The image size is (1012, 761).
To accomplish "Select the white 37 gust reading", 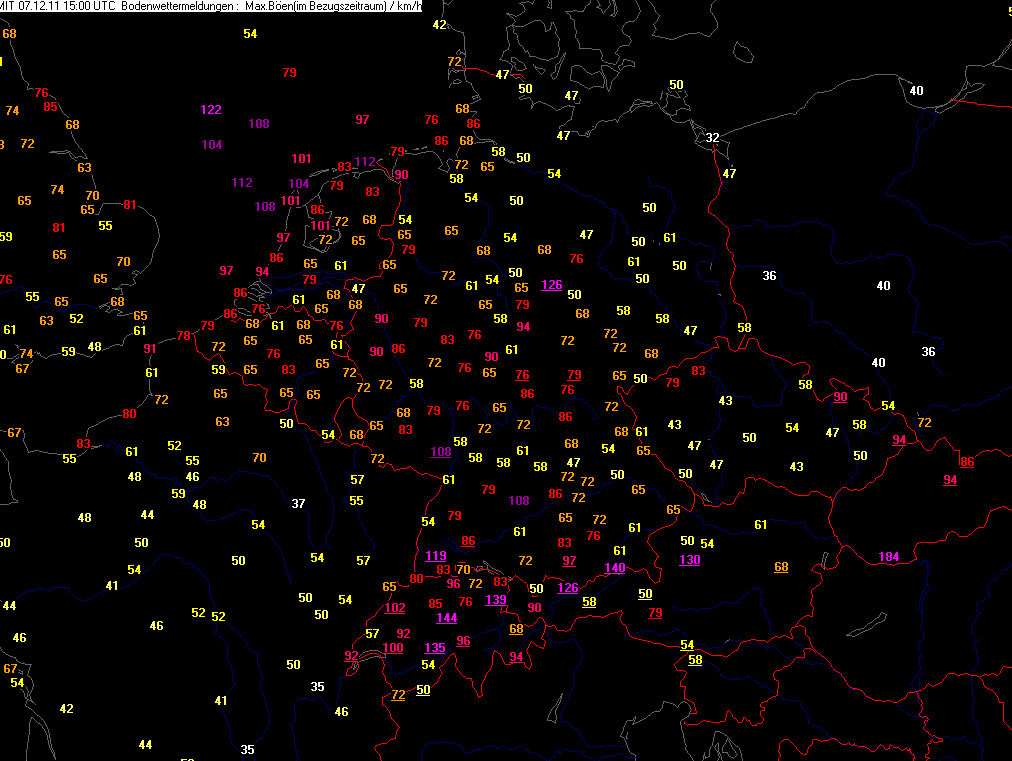I will click(298, 503).
